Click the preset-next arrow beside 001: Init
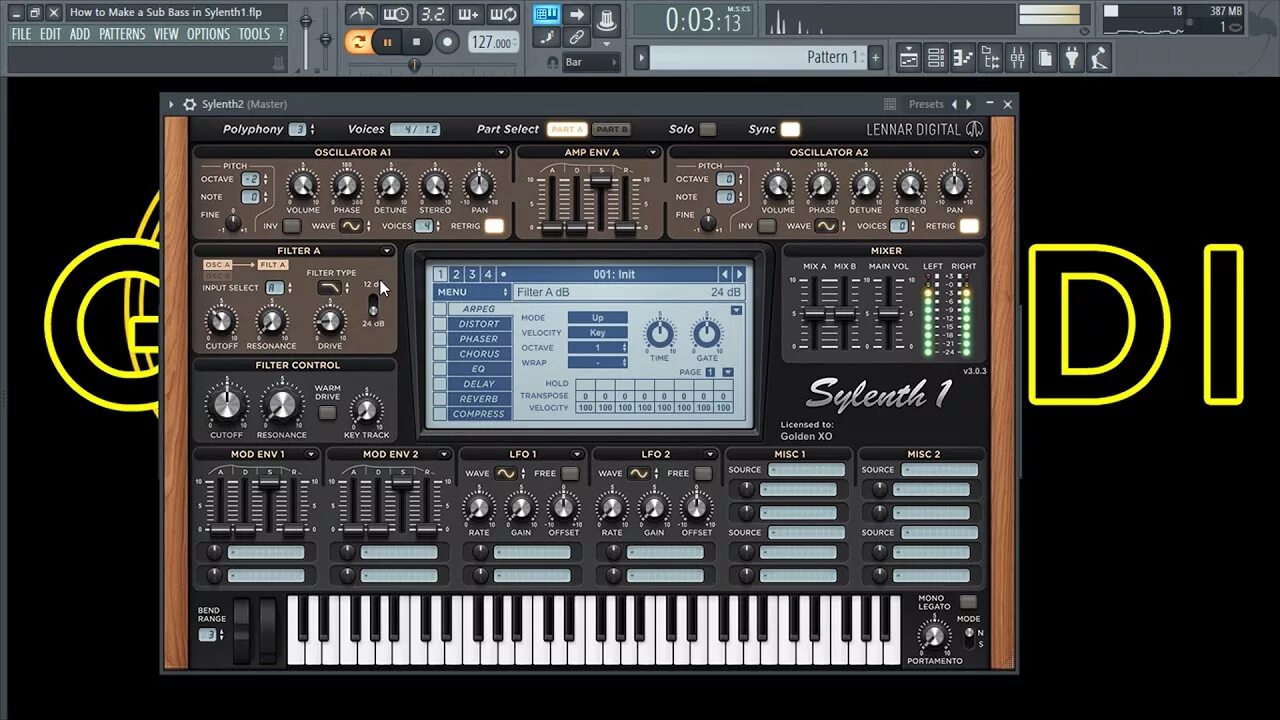This screenshot has width=1280, height=720. tap(740, 274)
